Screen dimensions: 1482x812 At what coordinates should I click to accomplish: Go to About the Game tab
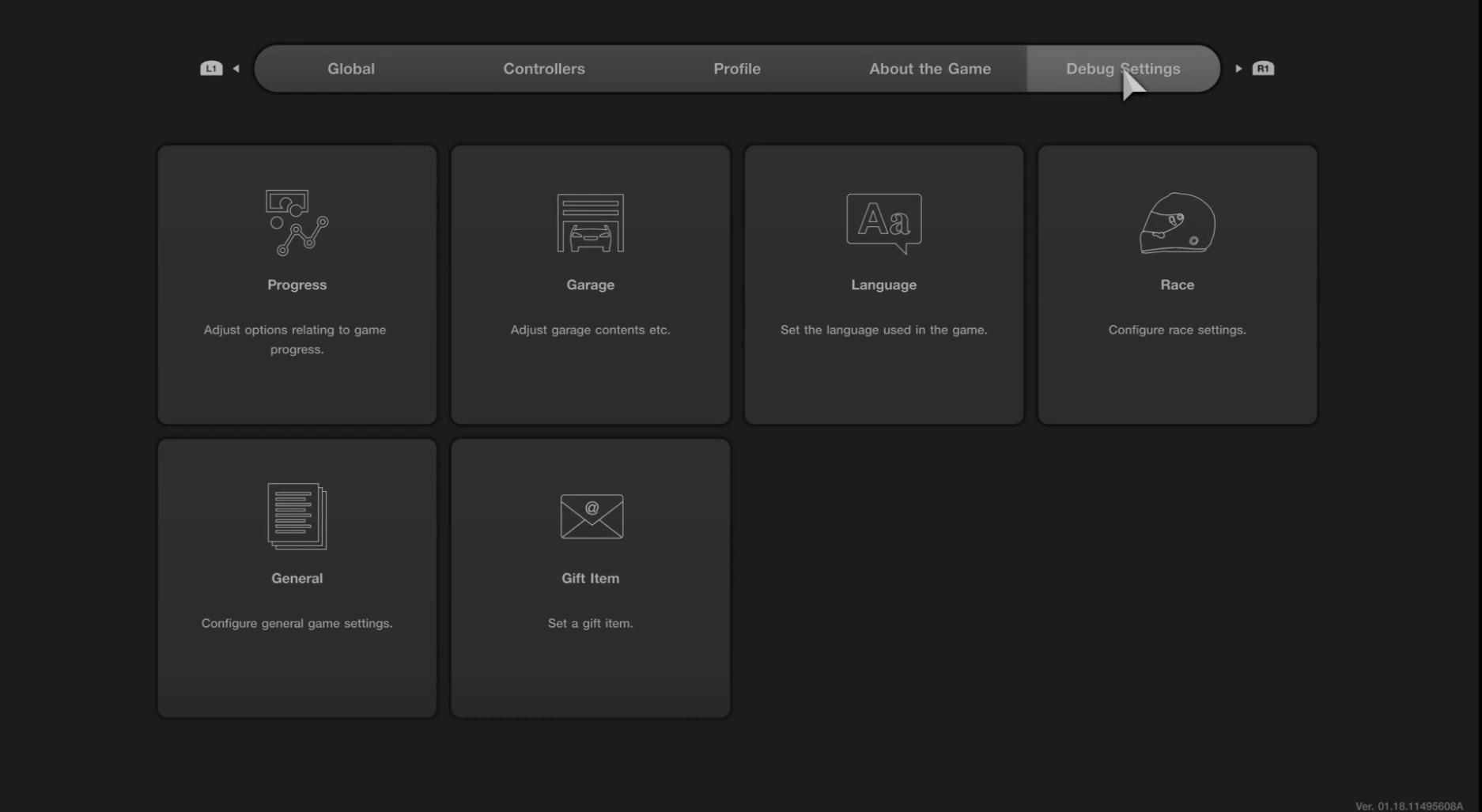point(930,69)
